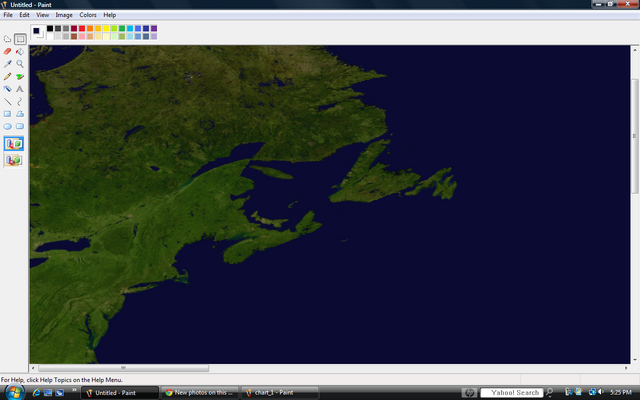The height and width of the screenshot is (400, 640).
Task: Pick the straight Line tool
Action: coord(7,102)
